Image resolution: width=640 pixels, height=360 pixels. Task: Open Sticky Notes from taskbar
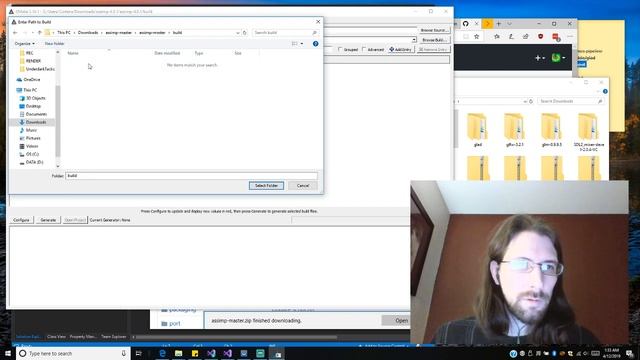(x=195, y=353)
